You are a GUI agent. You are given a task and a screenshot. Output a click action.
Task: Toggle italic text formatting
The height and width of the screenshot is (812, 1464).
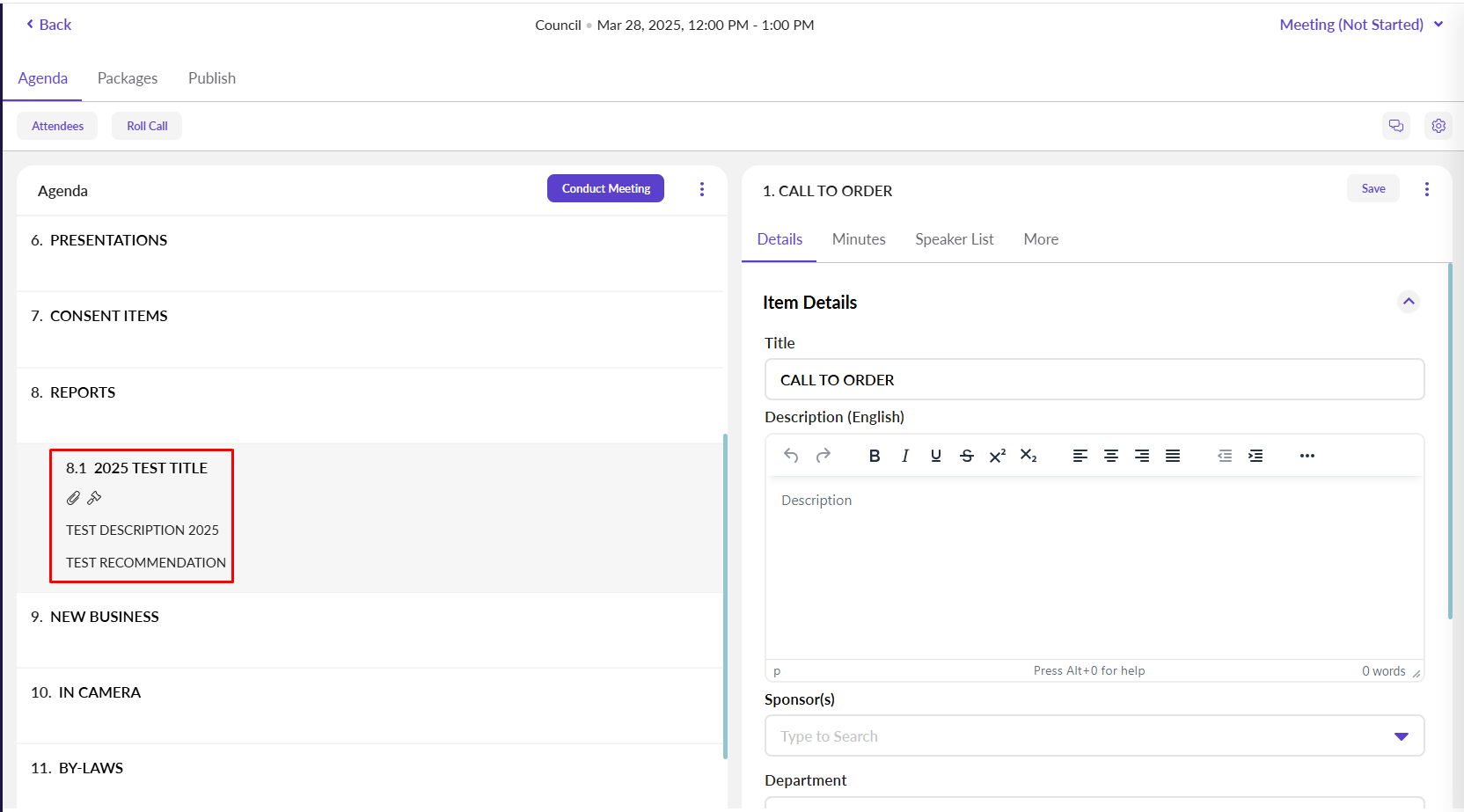point(904,456)
